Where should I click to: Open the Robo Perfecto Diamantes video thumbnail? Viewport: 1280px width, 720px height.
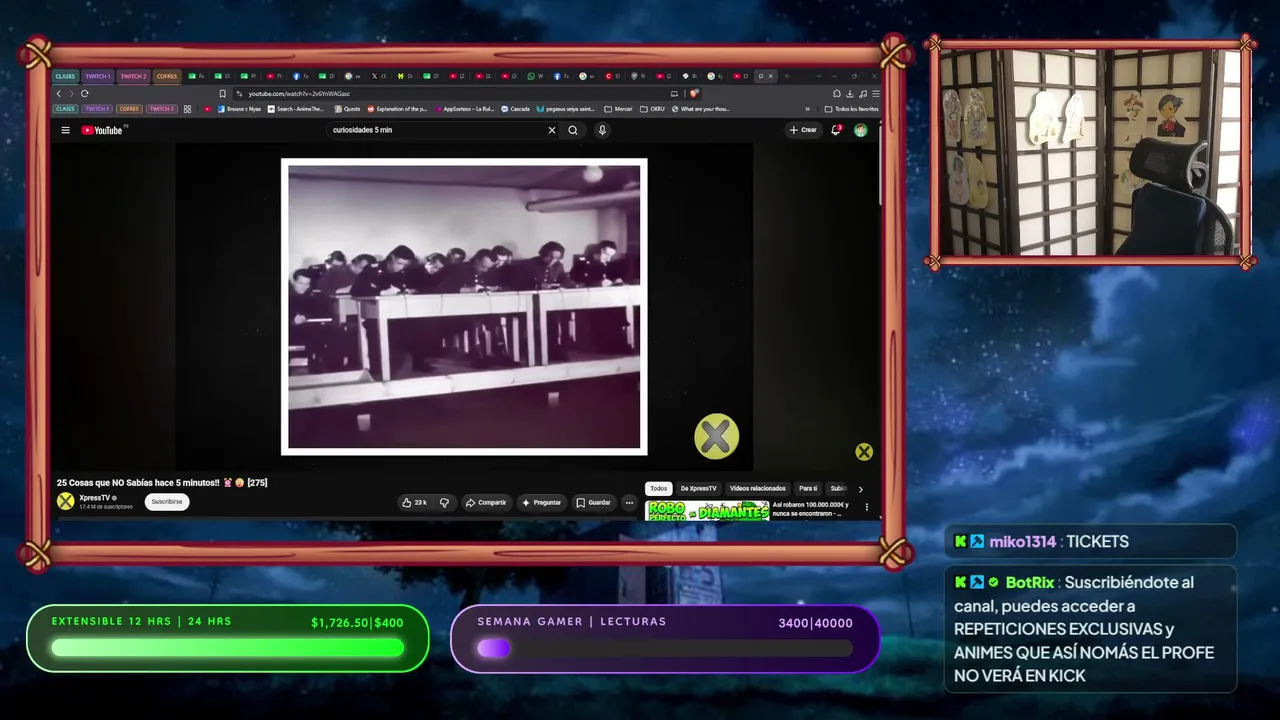(x=708, y=510)
